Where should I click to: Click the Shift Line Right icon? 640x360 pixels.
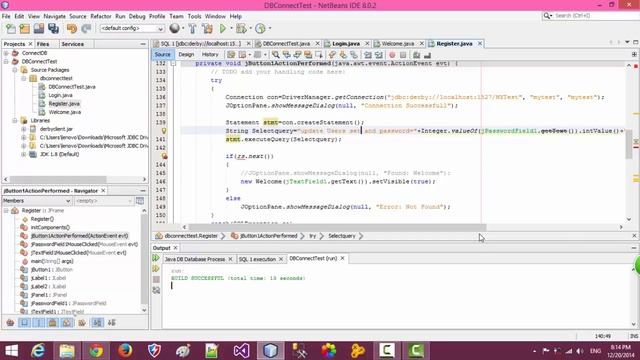click(x=378, y=55)
